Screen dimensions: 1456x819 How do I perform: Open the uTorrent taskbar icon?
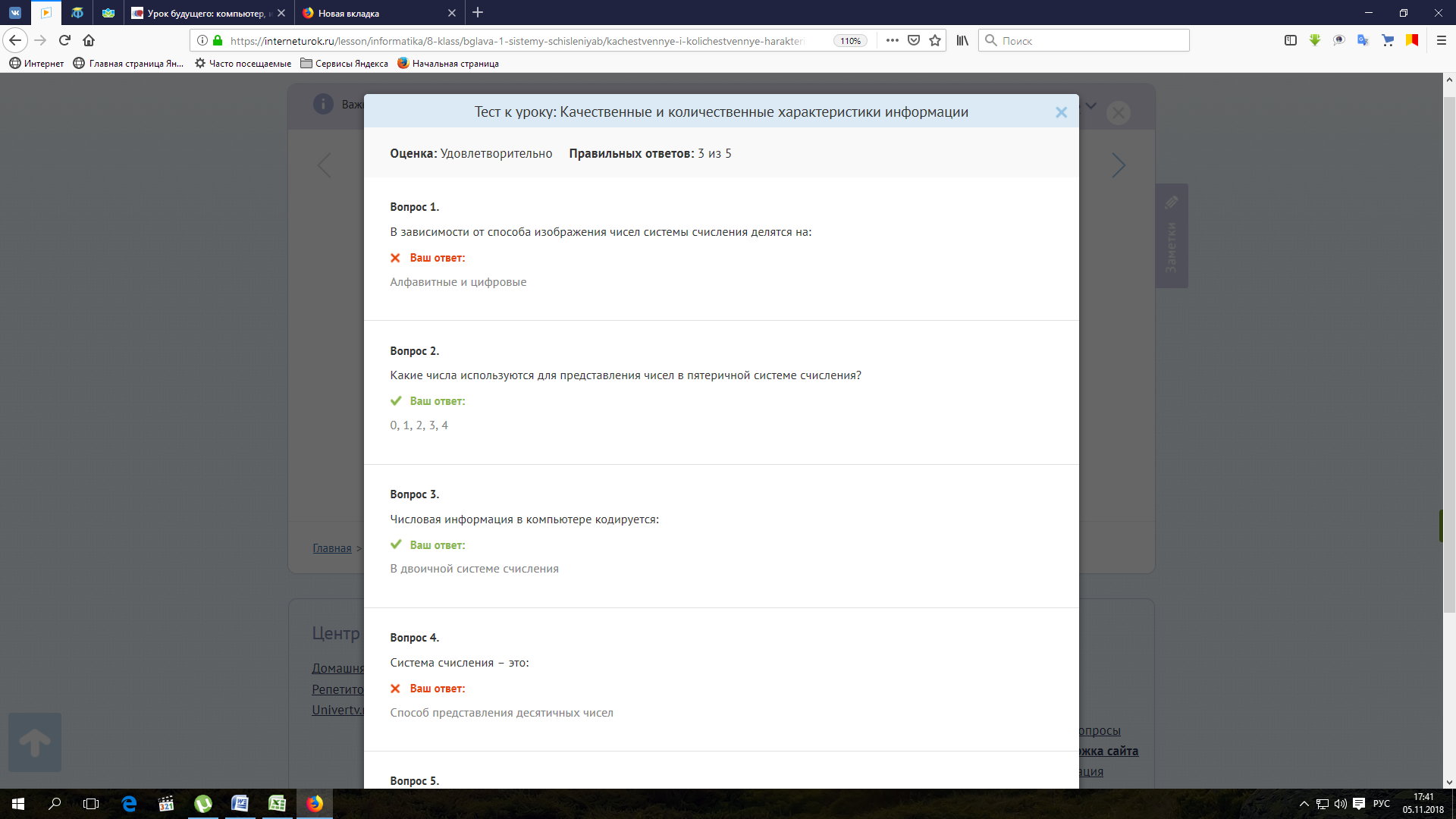[x=202, y=804]
